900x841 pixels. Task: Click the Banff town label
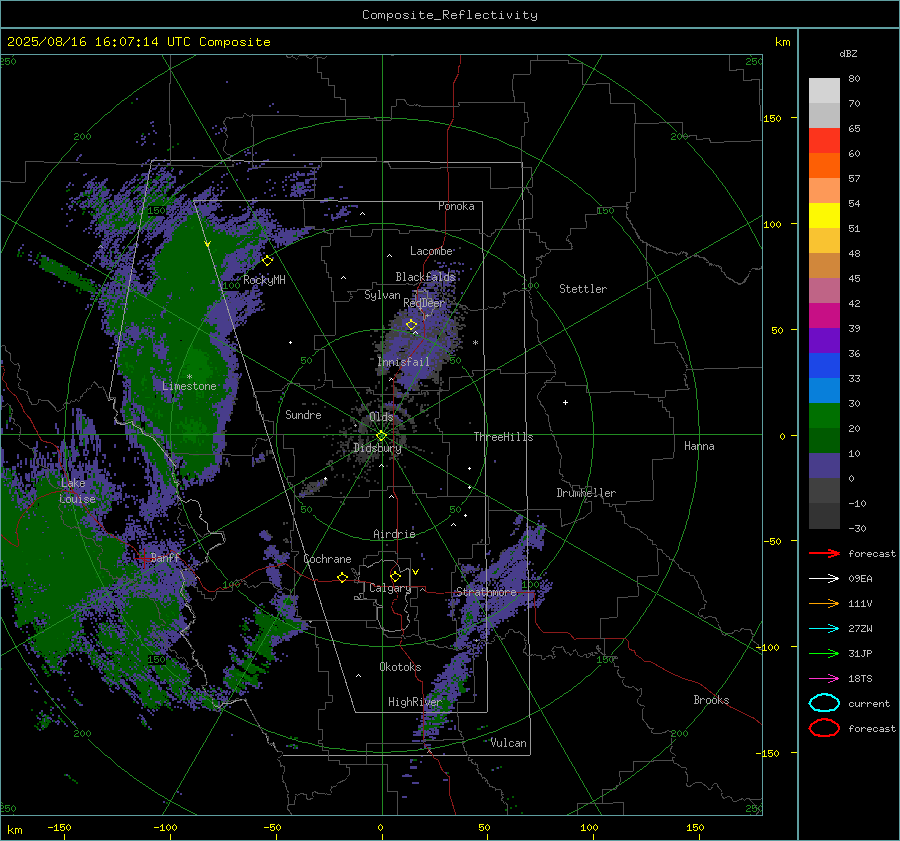click(165, 557)
